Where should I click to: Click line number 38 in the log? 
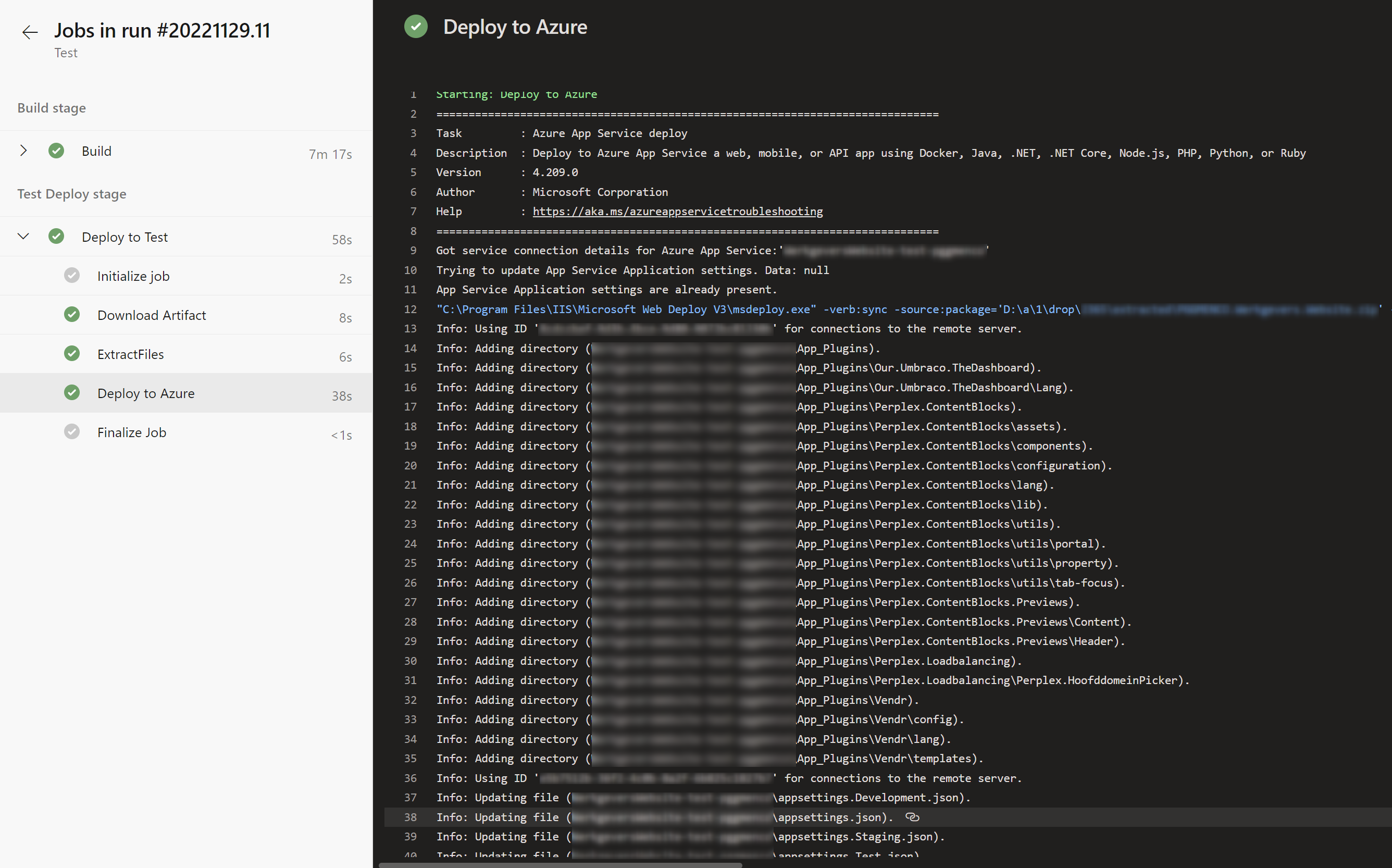[x=411, y=817]
